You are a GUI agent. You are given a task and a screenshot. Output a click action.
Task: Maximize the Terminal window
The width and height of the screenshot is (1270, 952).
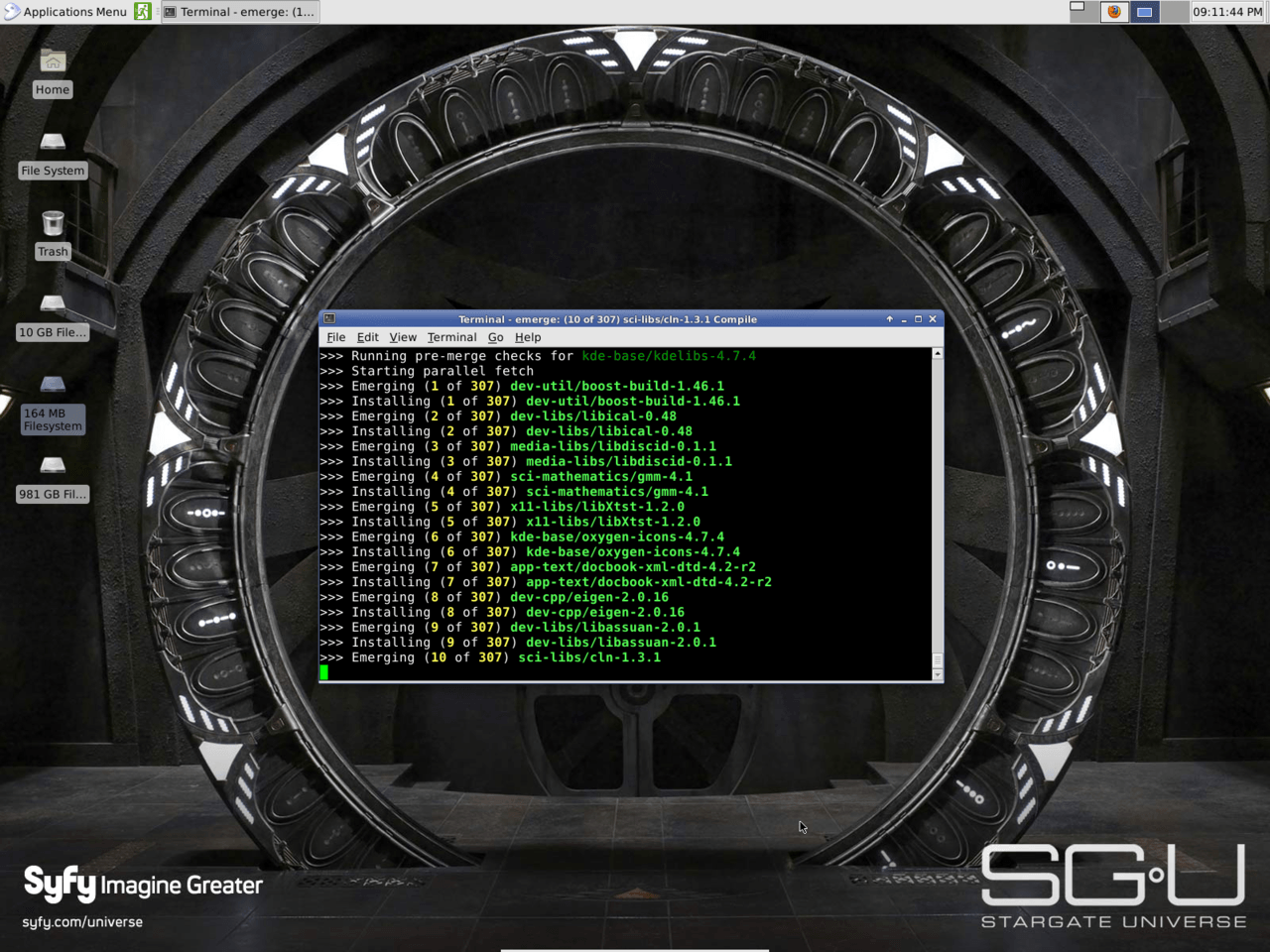click(x=918, y=319)
